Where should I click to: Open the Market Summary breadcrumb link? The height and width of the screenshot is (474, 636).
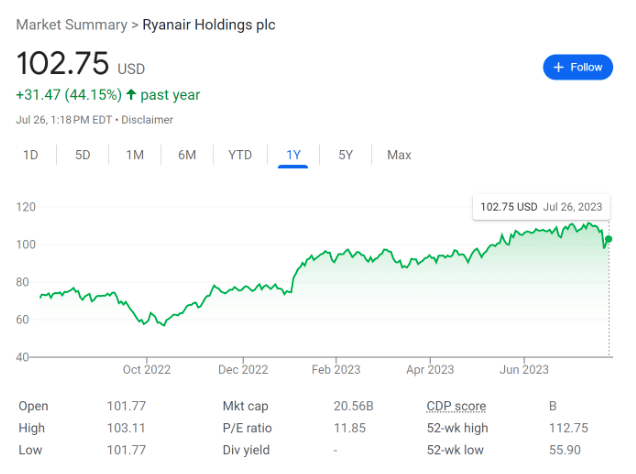(71, 25)
